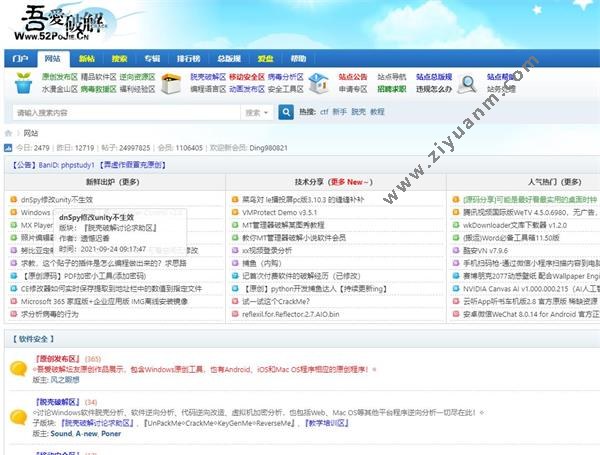Open the 移动安全区 quick link
The height and width of the screenshot is (455, 600).
tap(247, 77)
